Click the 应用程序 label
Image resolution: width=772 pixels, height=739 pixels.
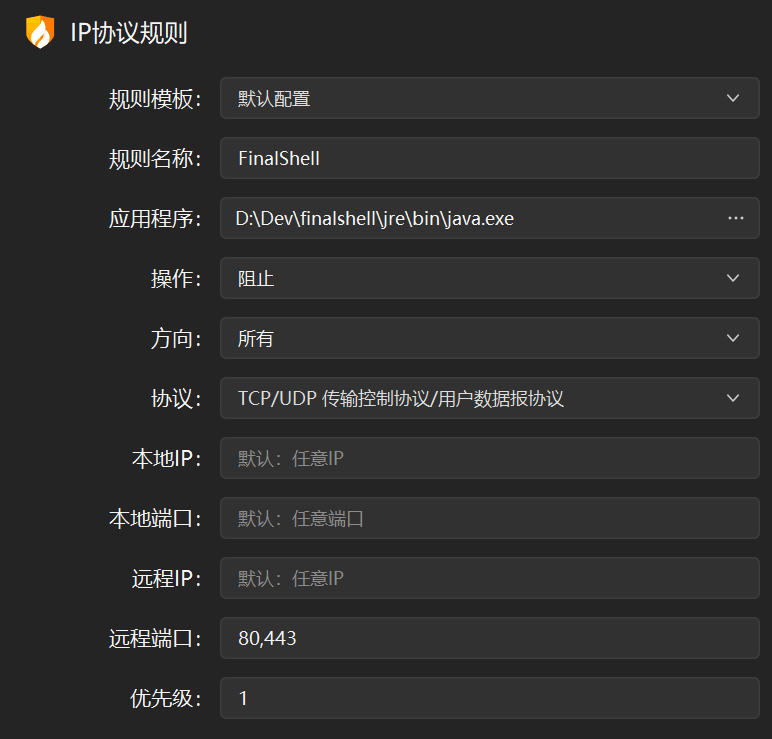click(155, 219)
